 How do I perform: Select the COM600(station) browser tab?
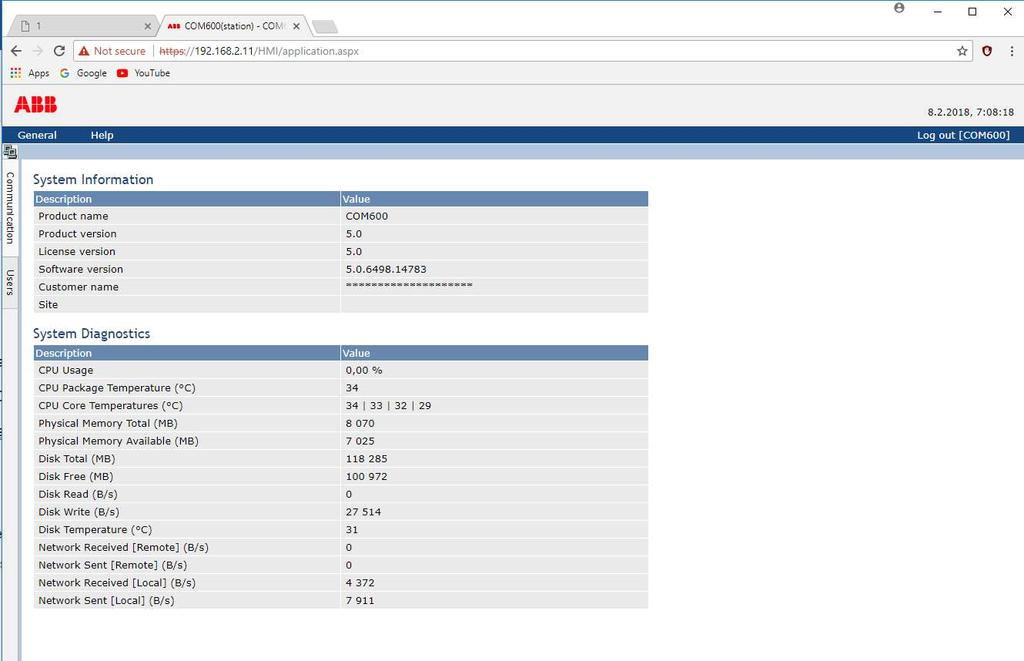tap(233, 26)
